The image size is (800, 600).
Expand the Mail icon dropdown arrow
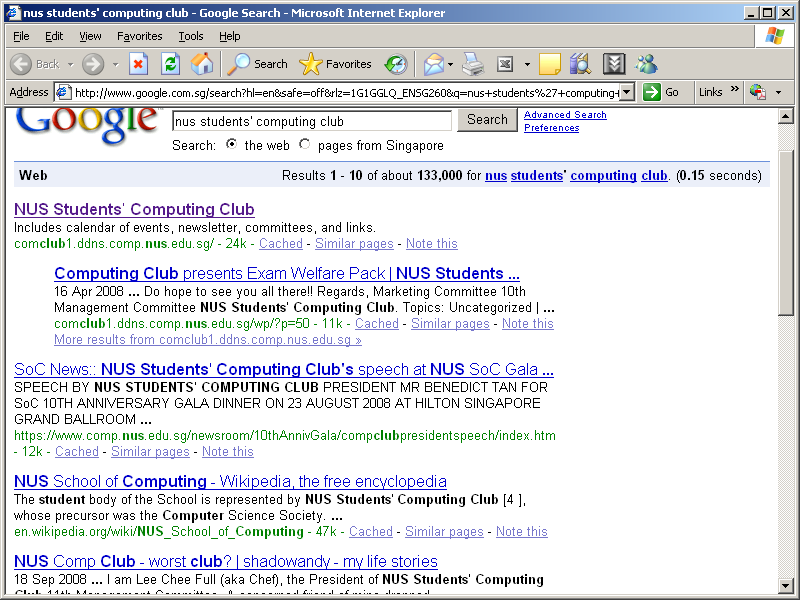click(450, 65)
